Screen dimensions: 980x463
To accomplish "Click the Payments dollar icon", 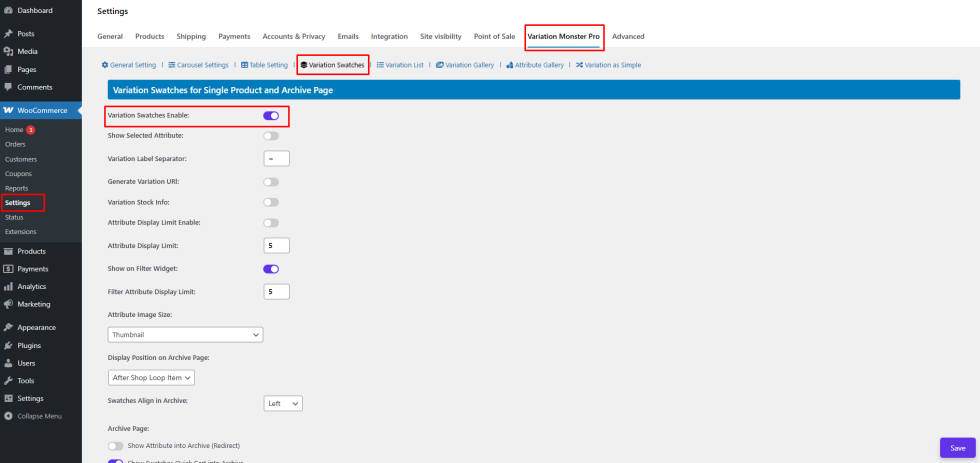I will point(8,269).
